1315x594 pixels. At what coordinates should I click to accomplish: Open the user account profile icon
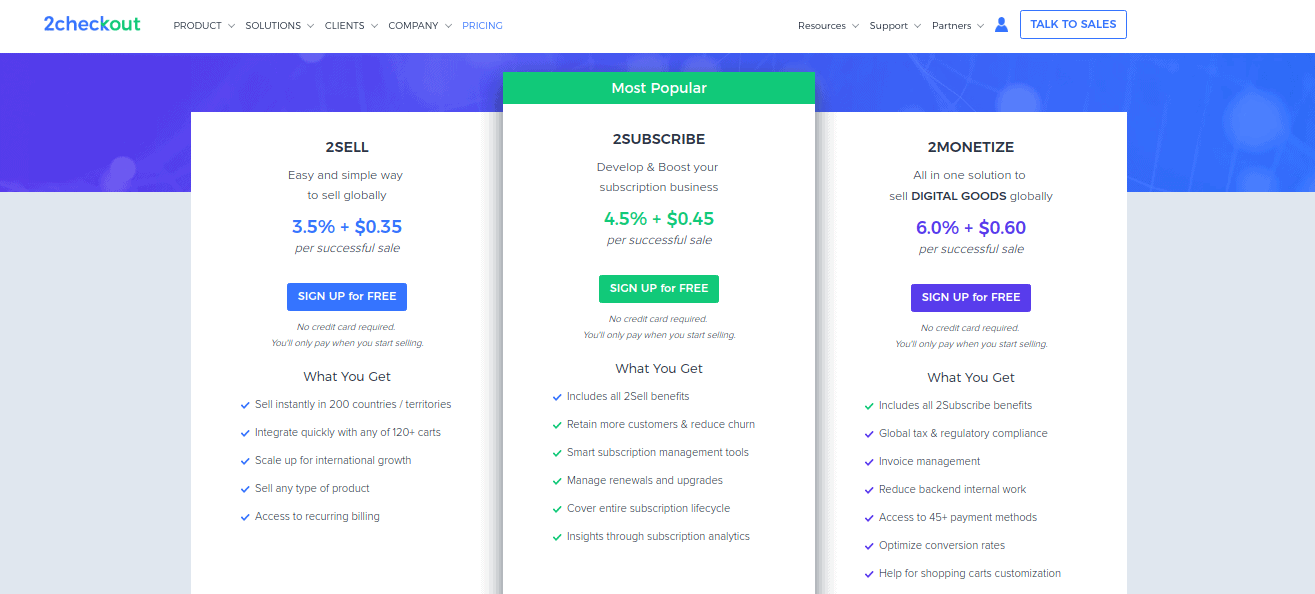pyautogui.click(x=1001, y=25)
